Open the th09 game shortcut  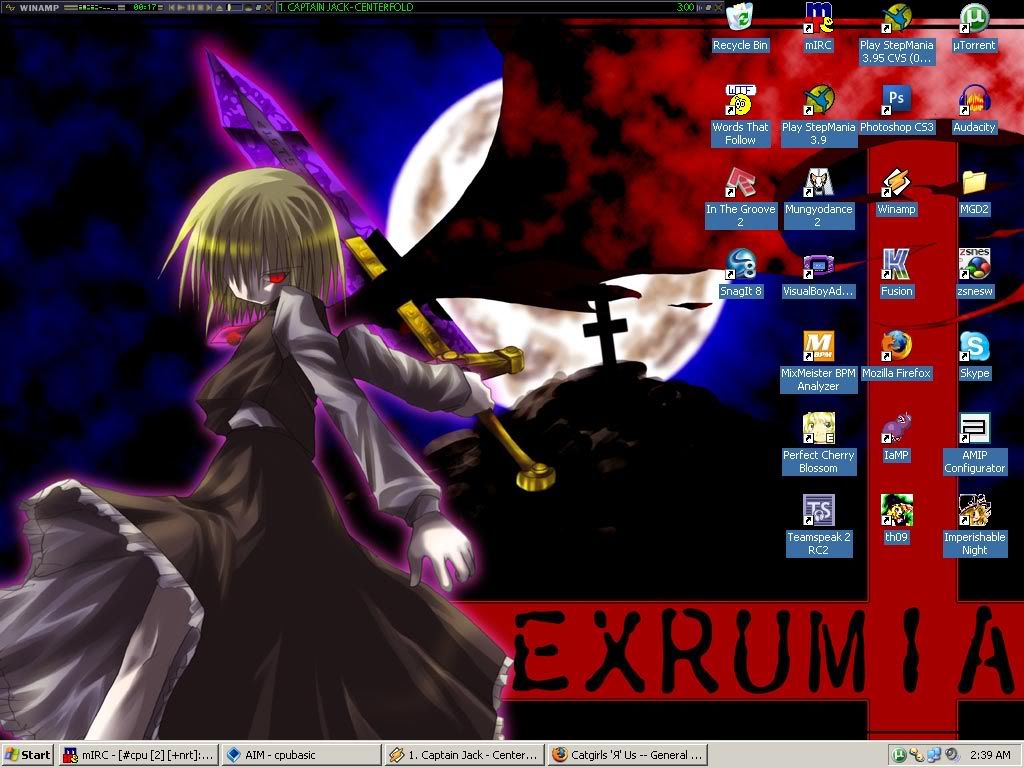coord(896,520)
